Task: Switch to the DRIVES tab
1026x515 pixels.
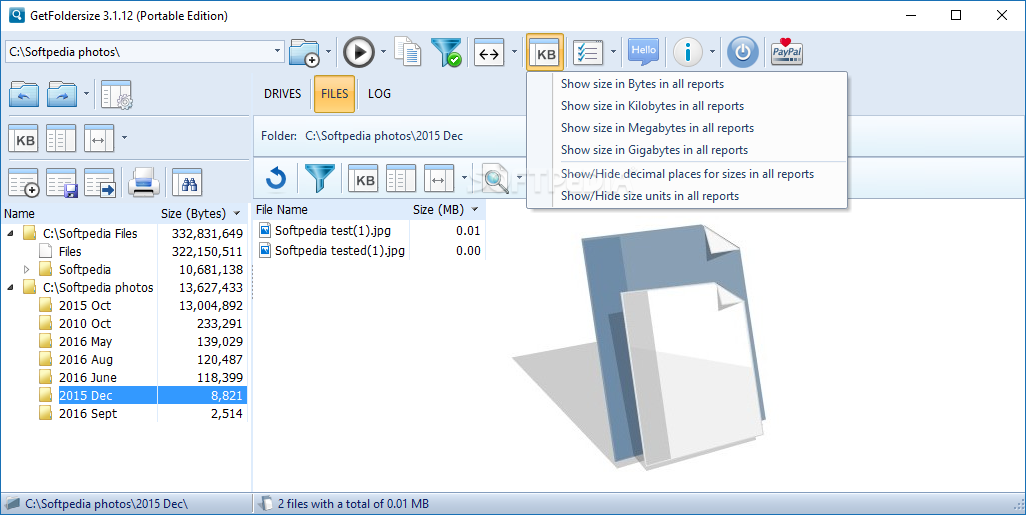Action: [x=283, y=94]
